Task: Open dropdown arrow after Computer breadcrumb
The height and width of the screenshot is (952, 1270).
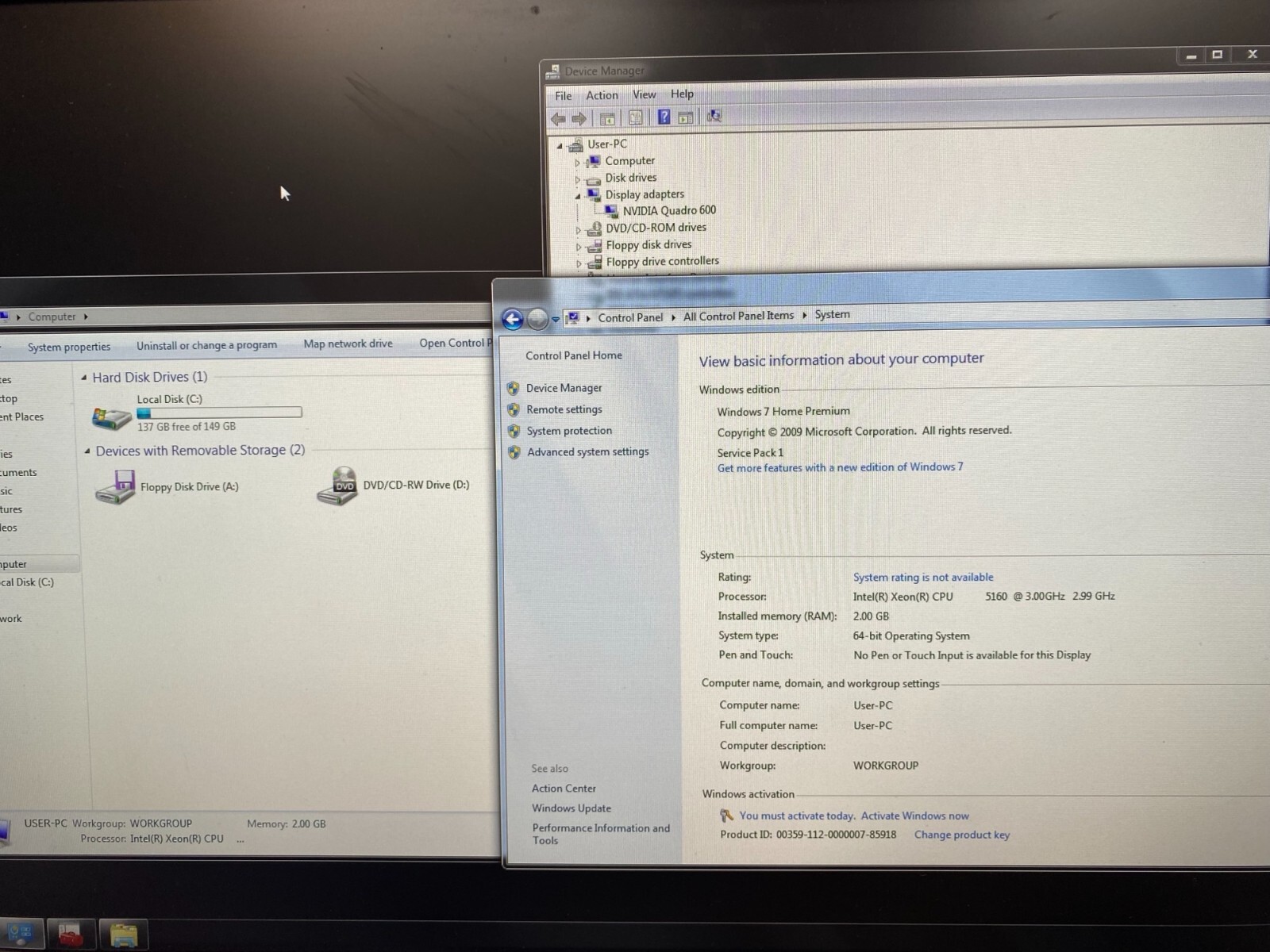Action: [86, 317]
